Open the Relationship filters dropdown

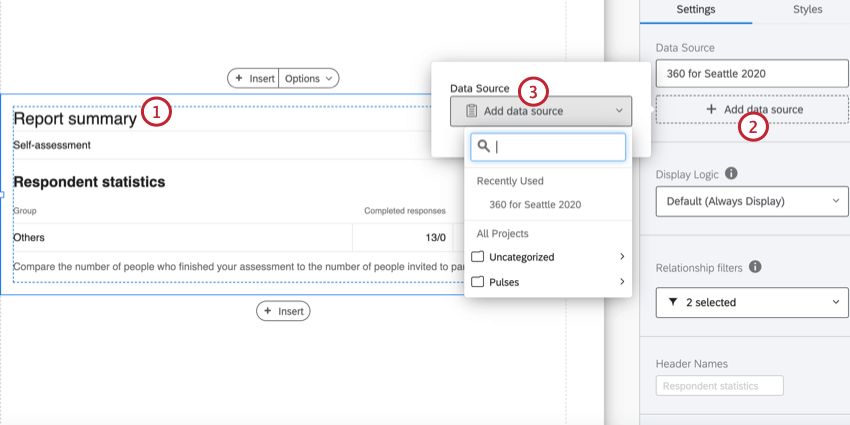tap(753, 302)
